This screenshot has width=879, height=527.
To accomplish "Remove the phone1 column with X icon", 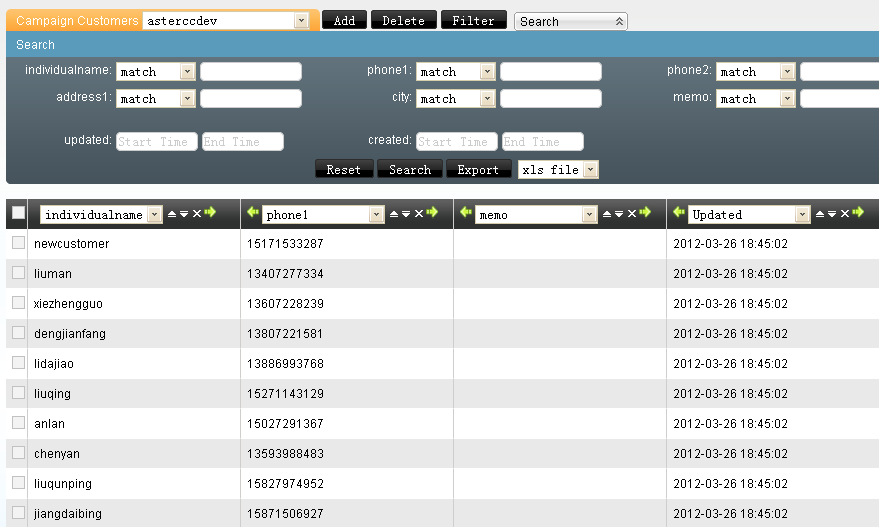I will [419, 214].
